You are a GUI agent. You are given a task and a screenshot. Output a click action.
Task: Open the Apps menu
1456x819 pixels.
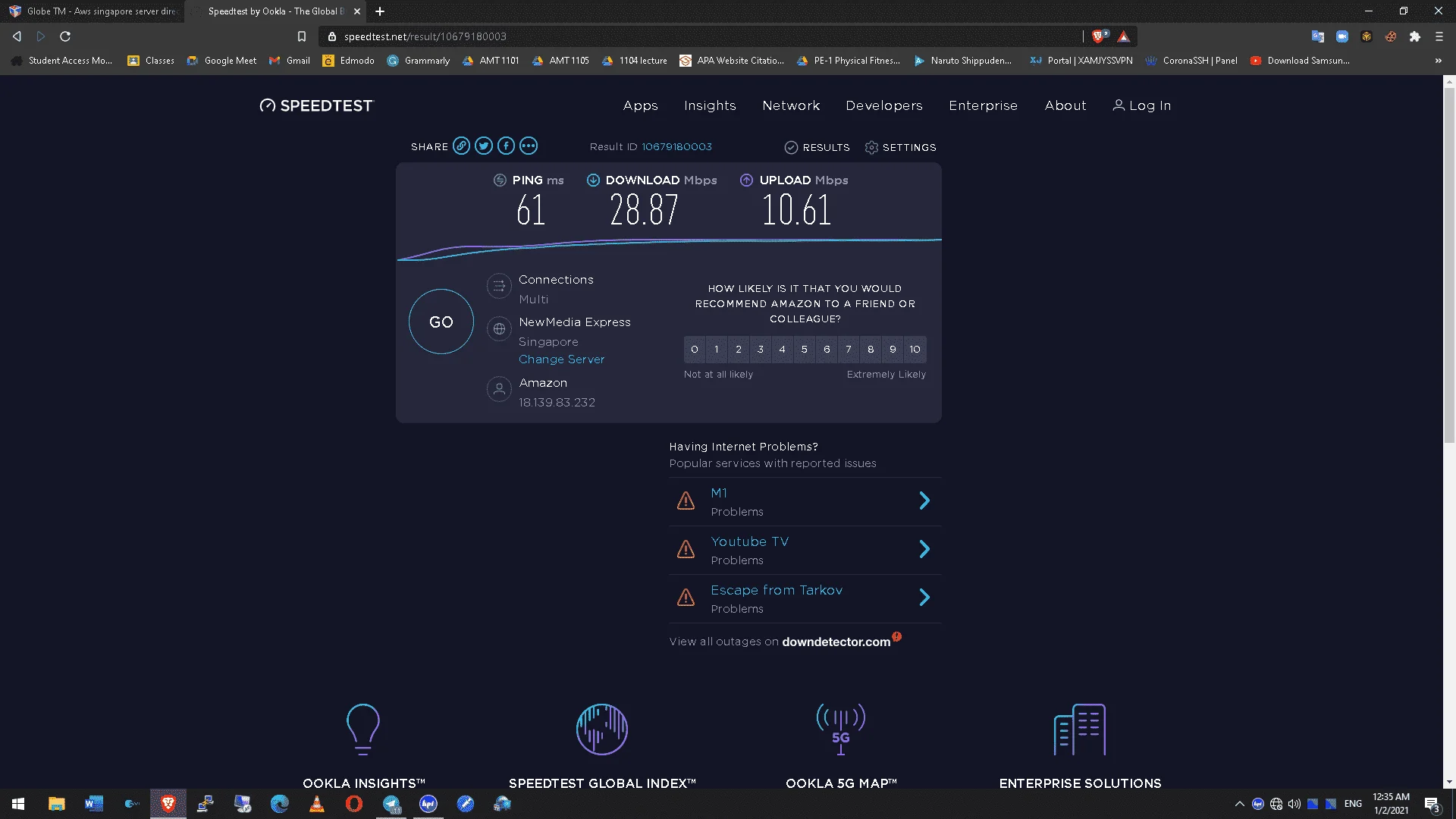[x=641, y=105]
